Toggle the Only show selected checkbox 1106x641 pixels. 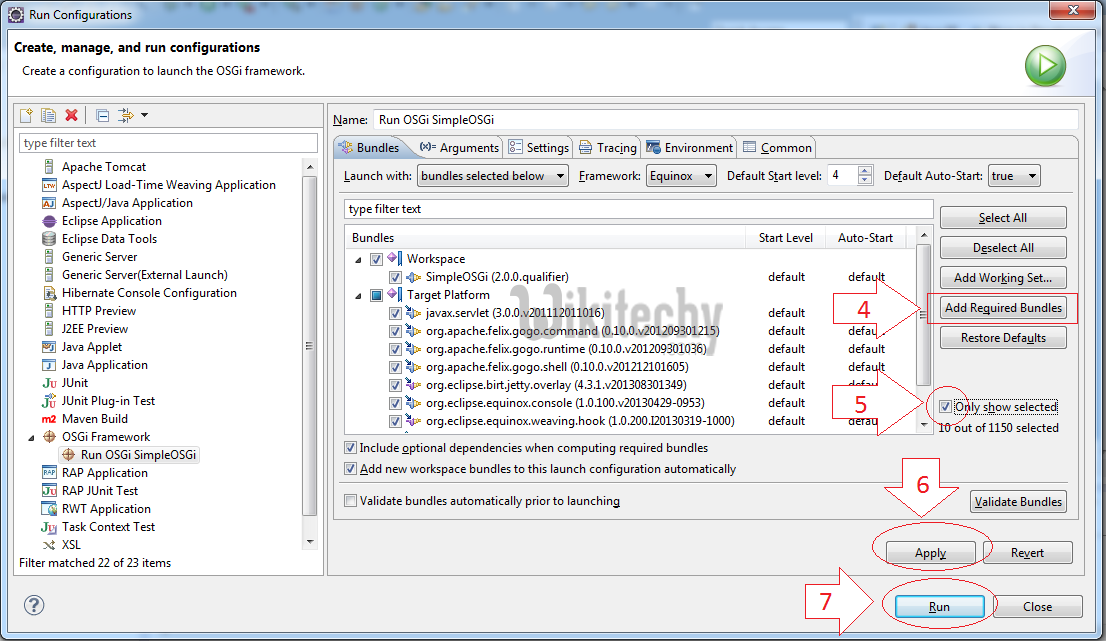pos(946,407)
